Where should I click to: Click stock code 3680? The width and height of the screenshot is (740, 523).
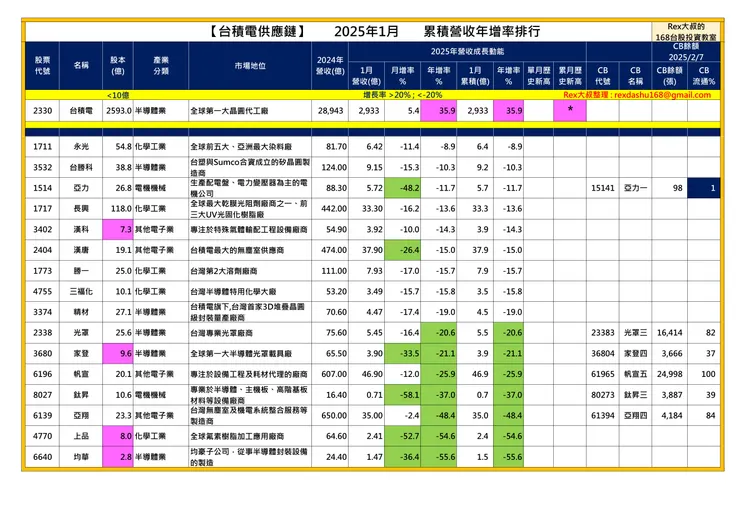(42, 354)
